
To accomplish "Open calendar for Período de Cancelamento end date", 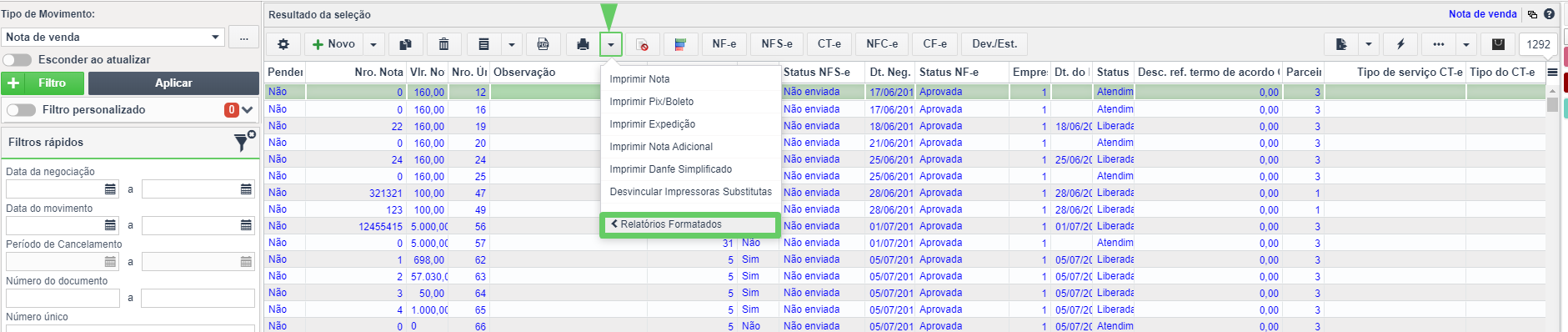I will pyautogui.click(x=246, y=262).
